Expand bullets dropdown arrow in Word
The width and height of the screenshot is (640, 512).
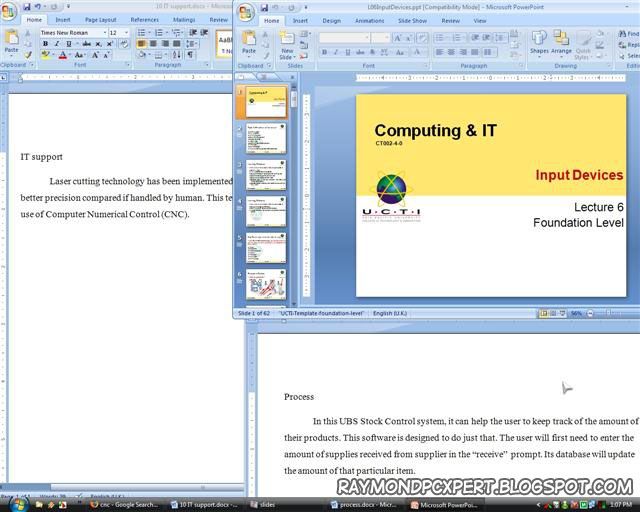pos(149,32)
